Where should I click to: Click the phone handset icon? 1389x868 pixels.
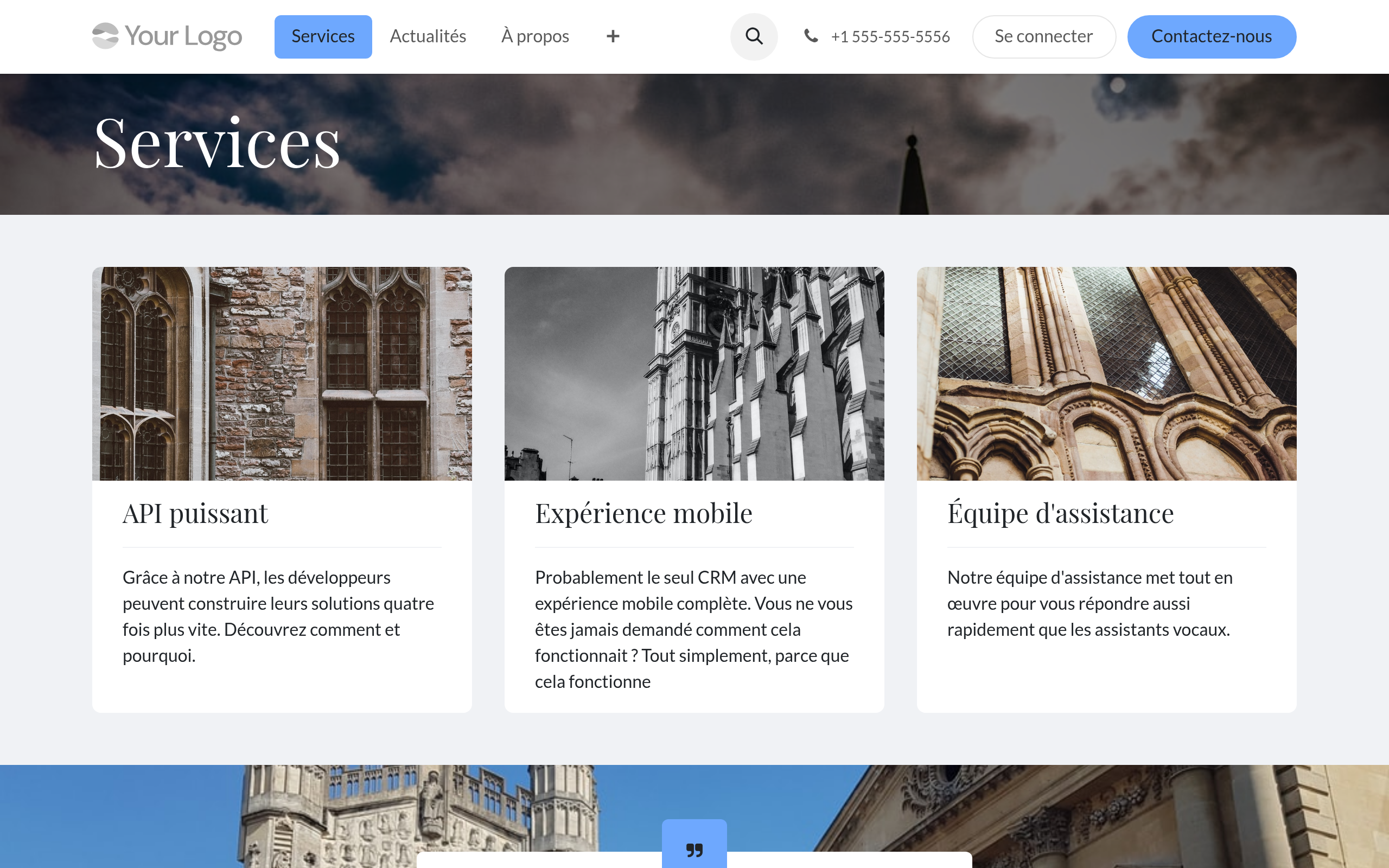click(x=811, y=36)
